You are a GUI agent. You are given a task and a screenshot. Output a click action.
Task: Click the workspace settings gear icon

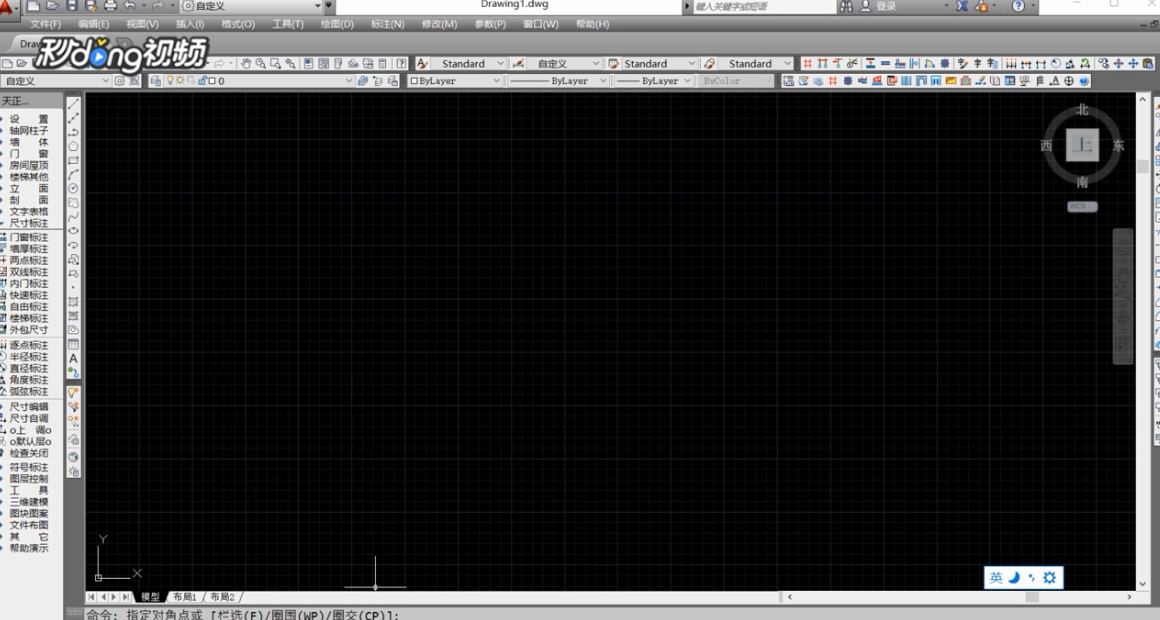[119, 81]
